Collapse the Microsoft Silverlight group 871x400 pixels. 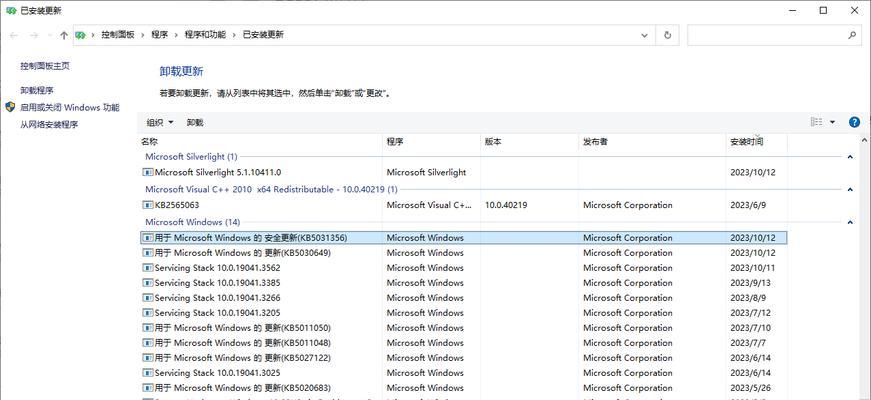(850, 157)
